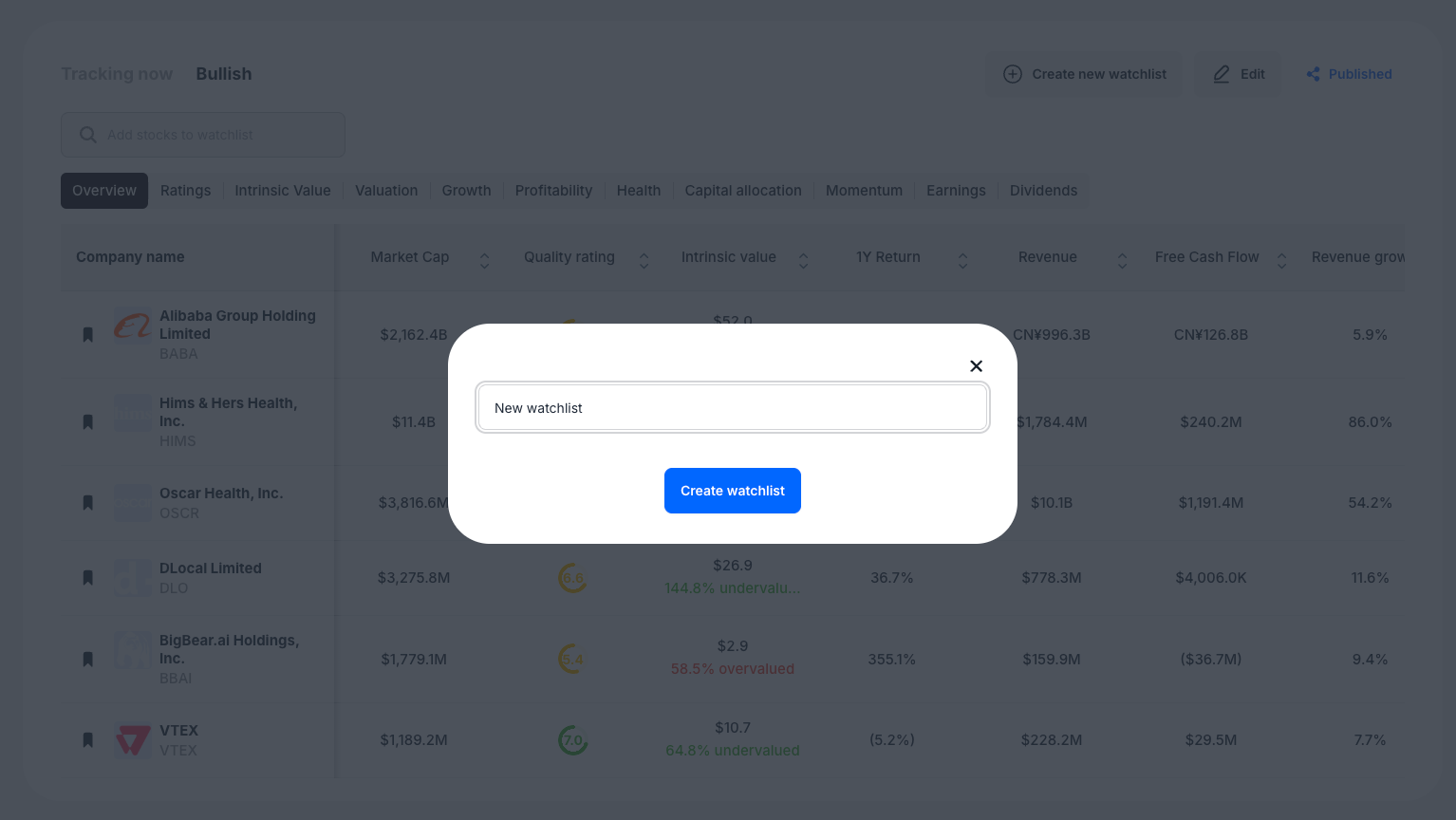Open the Valuation tab
Viewport: 1456px width, 820px height.
click(x=386, y=191)
